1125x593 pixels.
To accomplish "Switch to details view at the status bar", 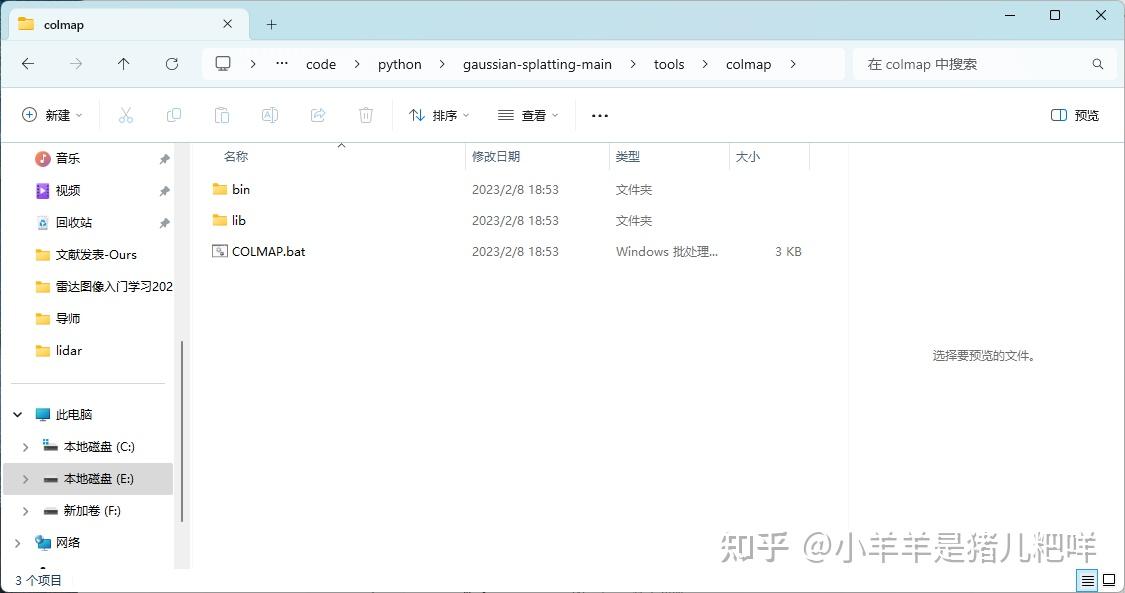I will point(1088,580).
